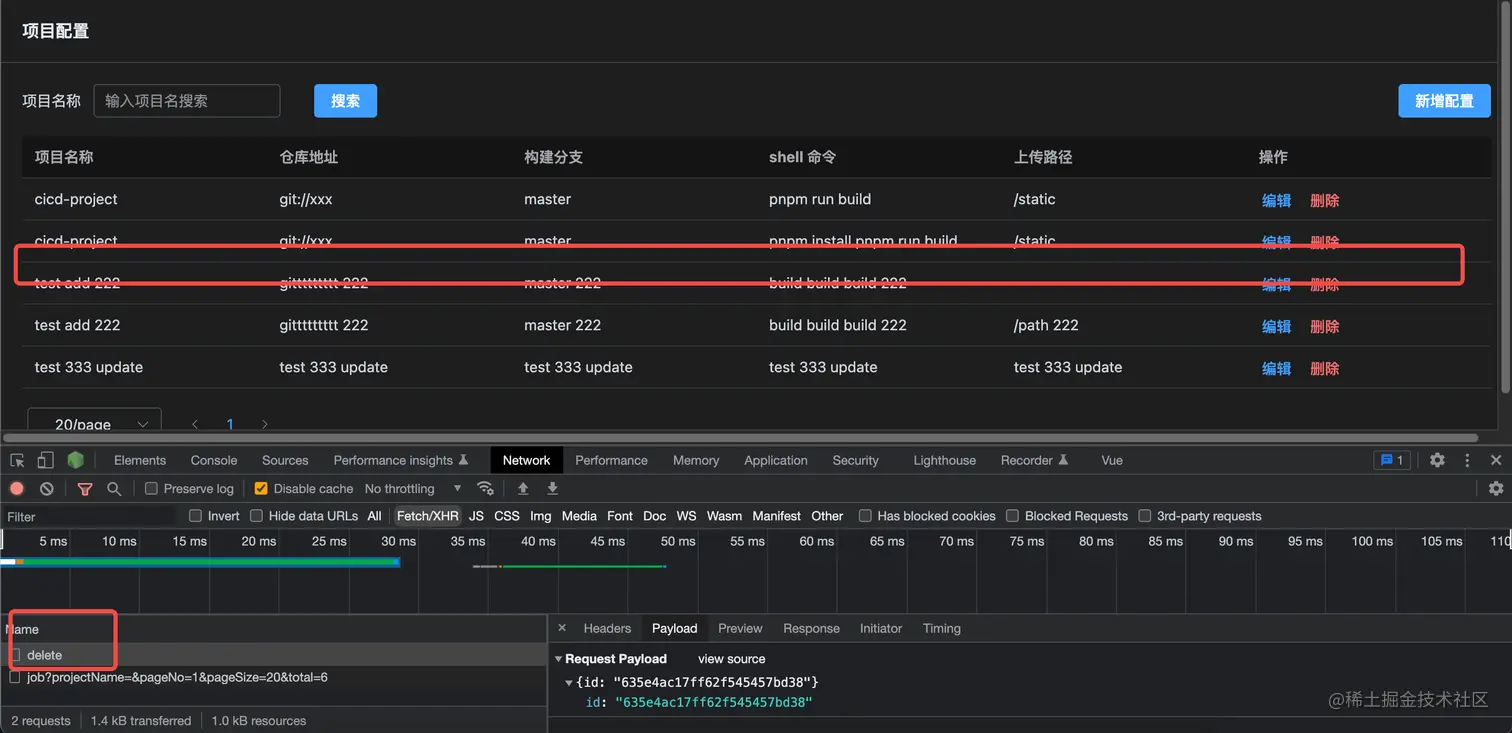This screenshot has width=1512, height=733.
Task: Clear the network log
Action: coord(46,488)
